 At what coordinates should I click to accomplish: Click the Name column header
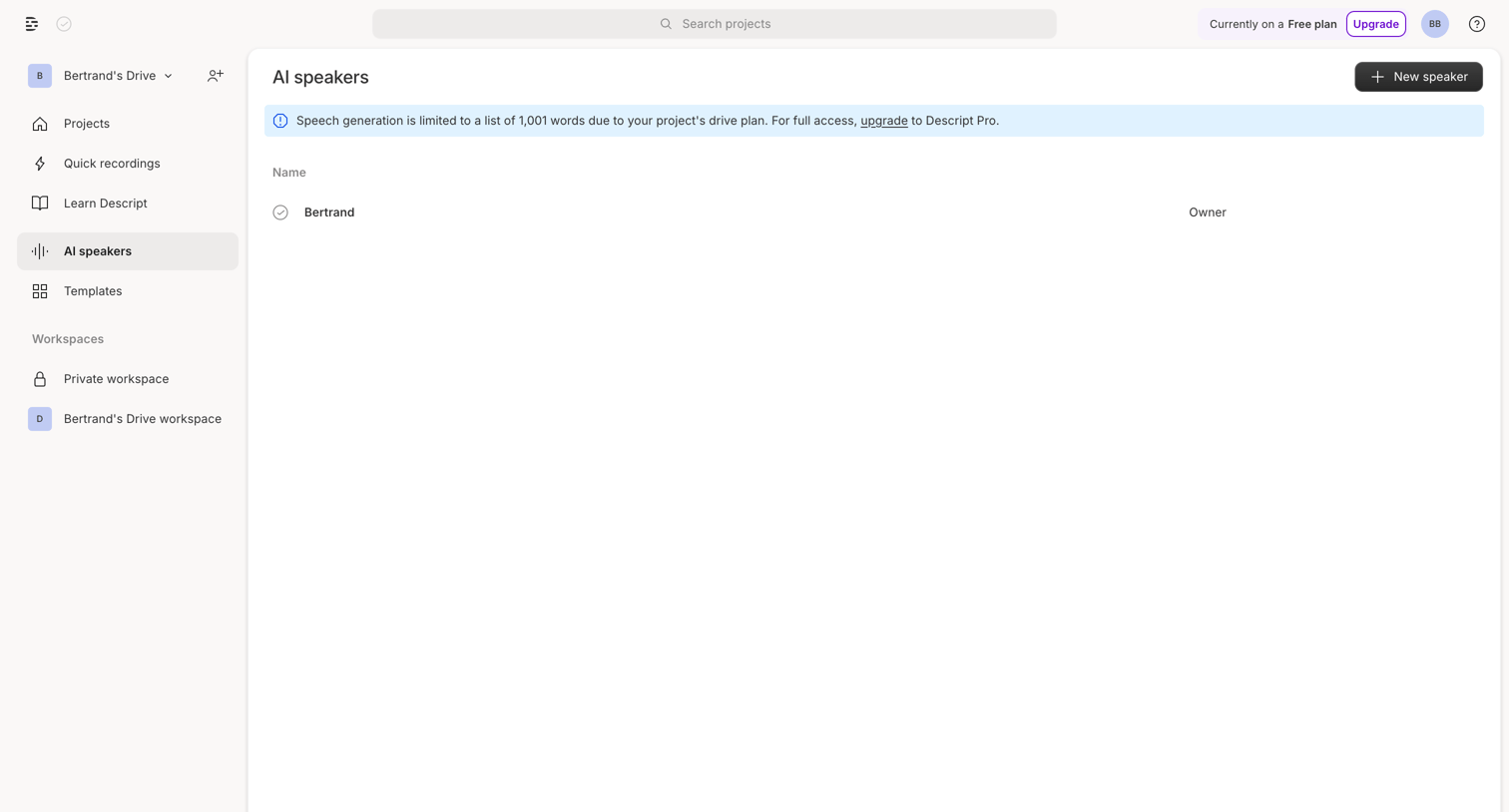pos(289,173)
